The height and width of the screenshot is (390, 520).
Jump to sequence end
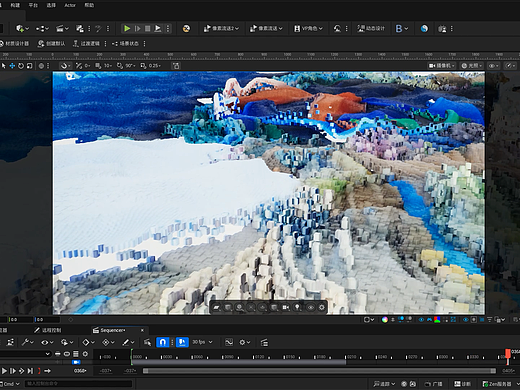pos(30,371)
